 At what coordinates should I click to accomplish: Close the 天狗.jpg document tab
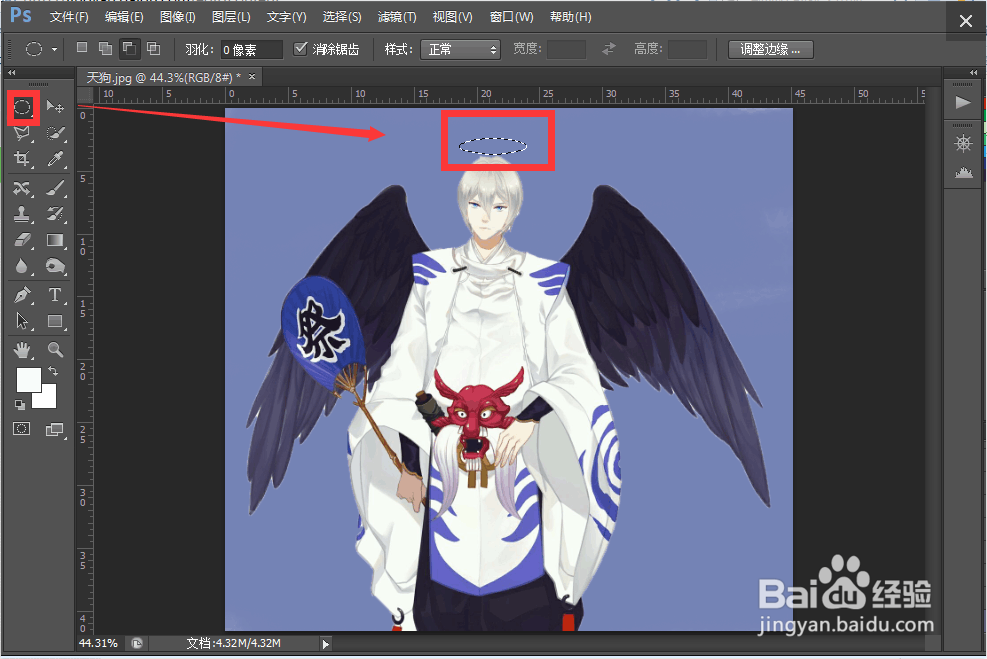[252, 77]
